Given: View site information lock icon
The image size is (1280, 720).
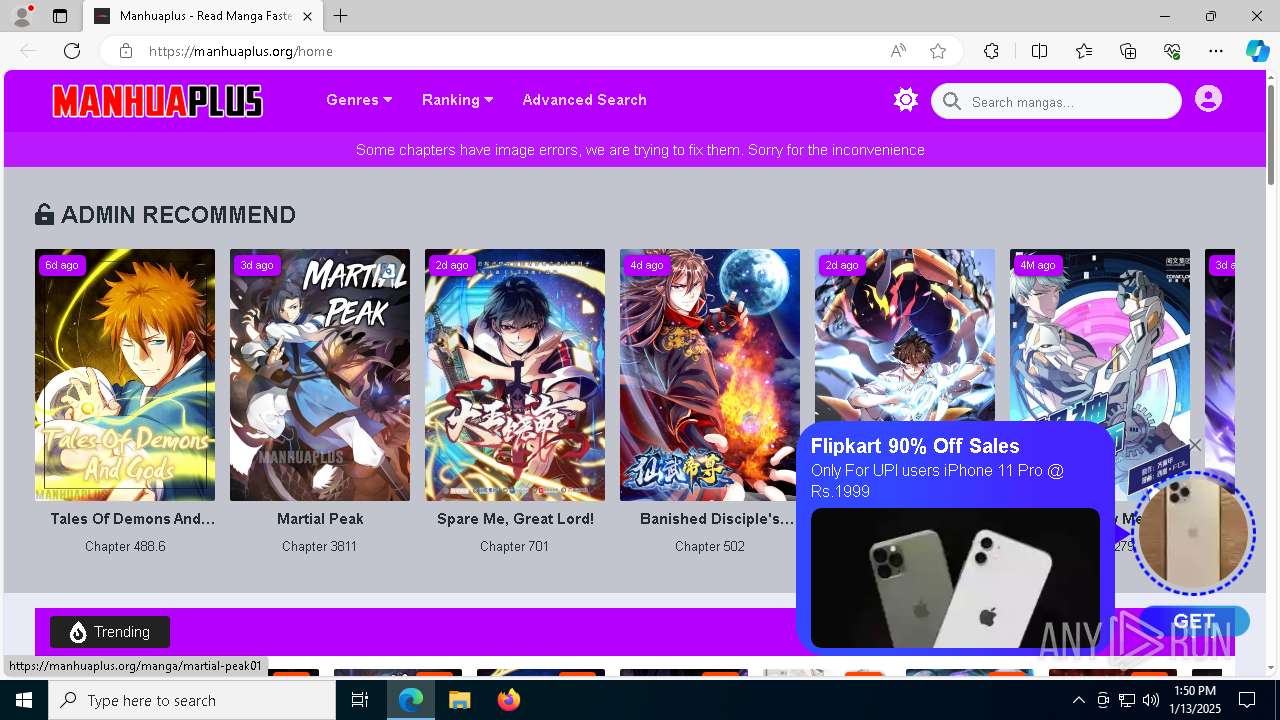Looking at the screenshot, I should point(125,51).
